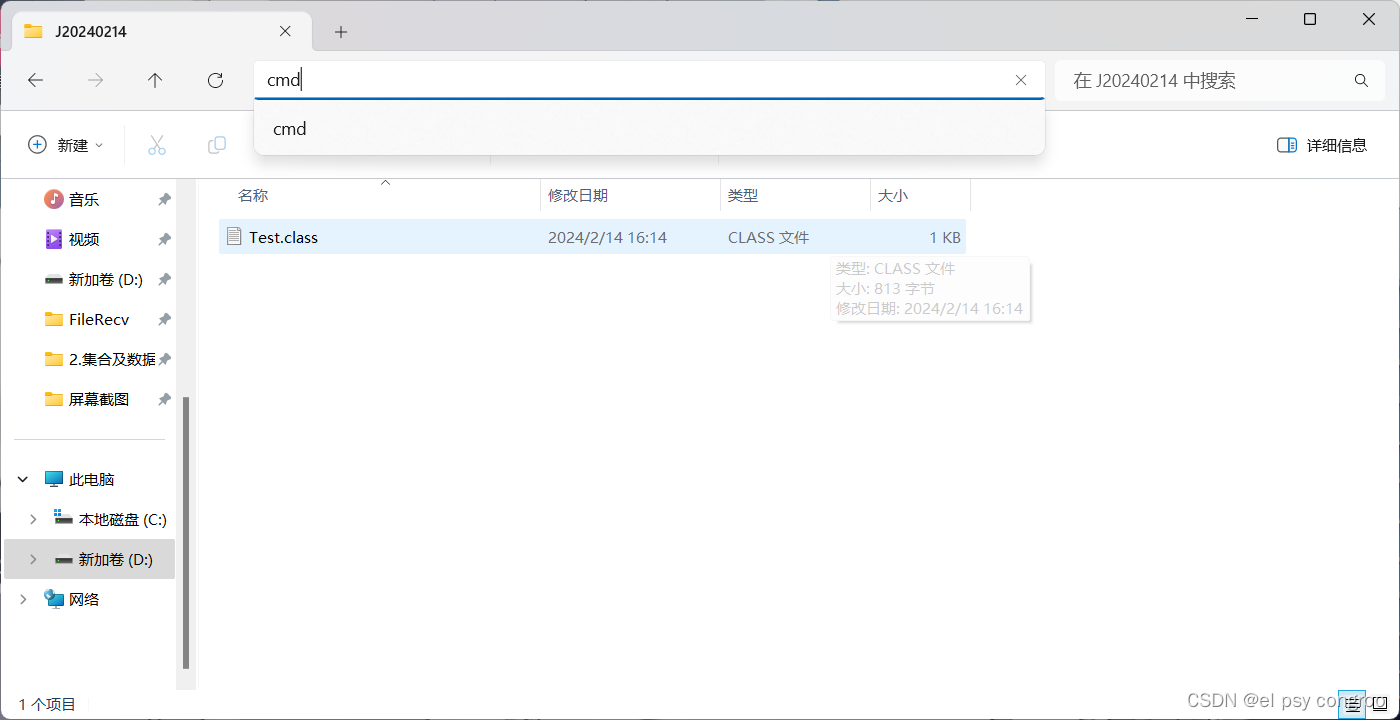Toggle the 详细信息 details pane
The width and height of the screenshot is (1400, 720).
(1322, 145)
